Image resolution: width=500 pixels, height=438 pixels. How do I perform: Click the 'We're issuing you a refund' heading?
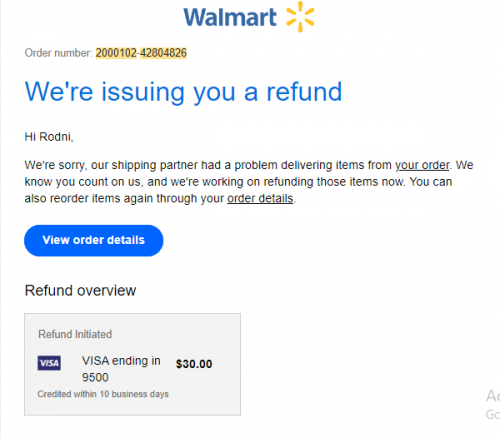coord(183,92)
